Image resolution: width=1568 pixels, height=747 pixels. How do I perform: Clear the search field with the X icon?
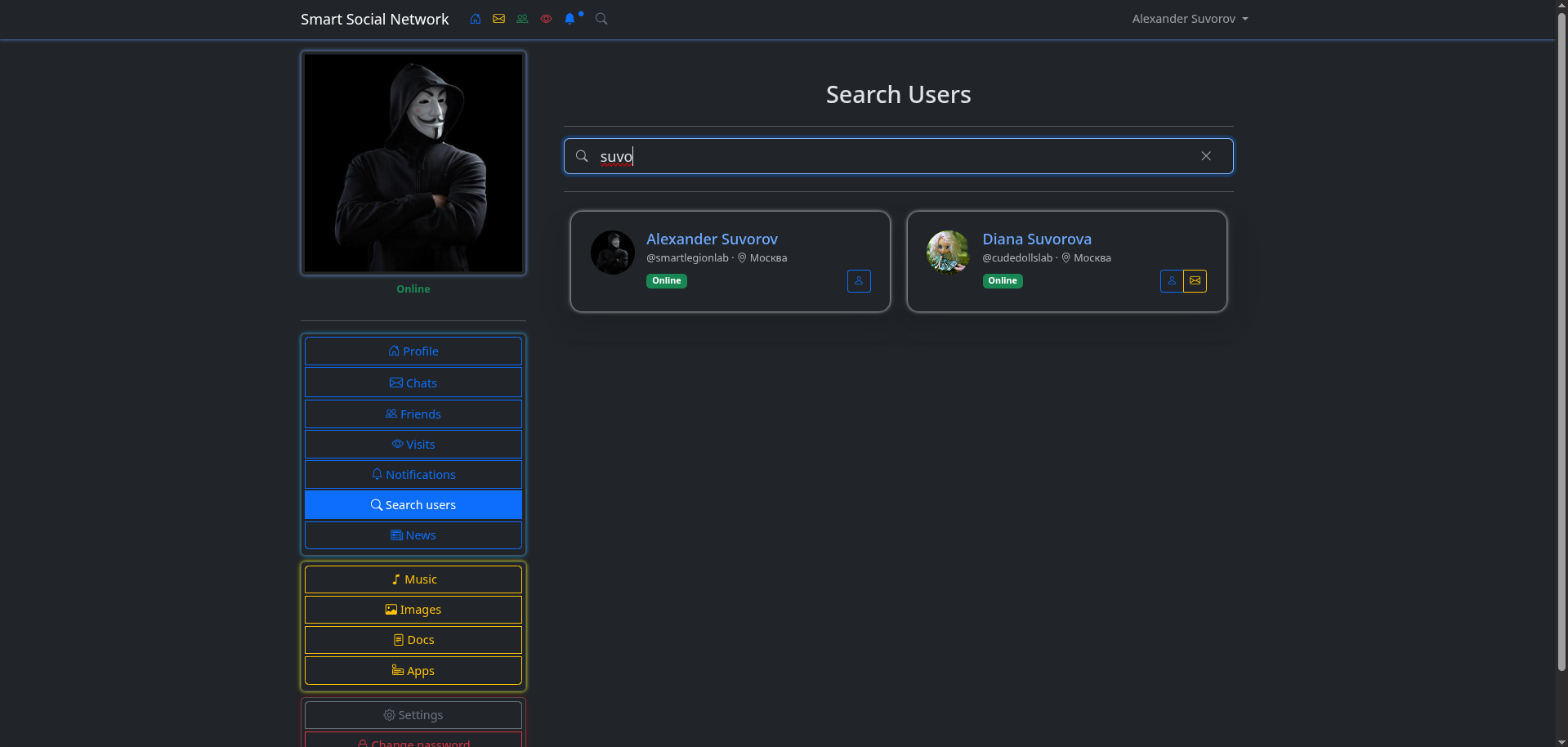(x=1206, y=156)
